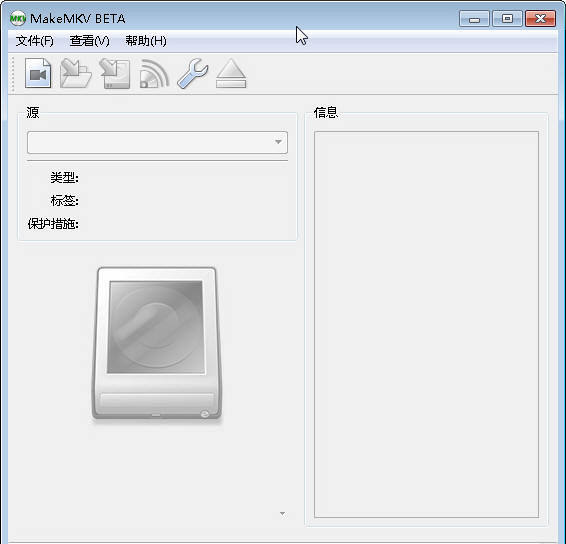This screenshot has width=566, height=544.
Task: Open the 文件(F) menu
Action: click(35, 41)
